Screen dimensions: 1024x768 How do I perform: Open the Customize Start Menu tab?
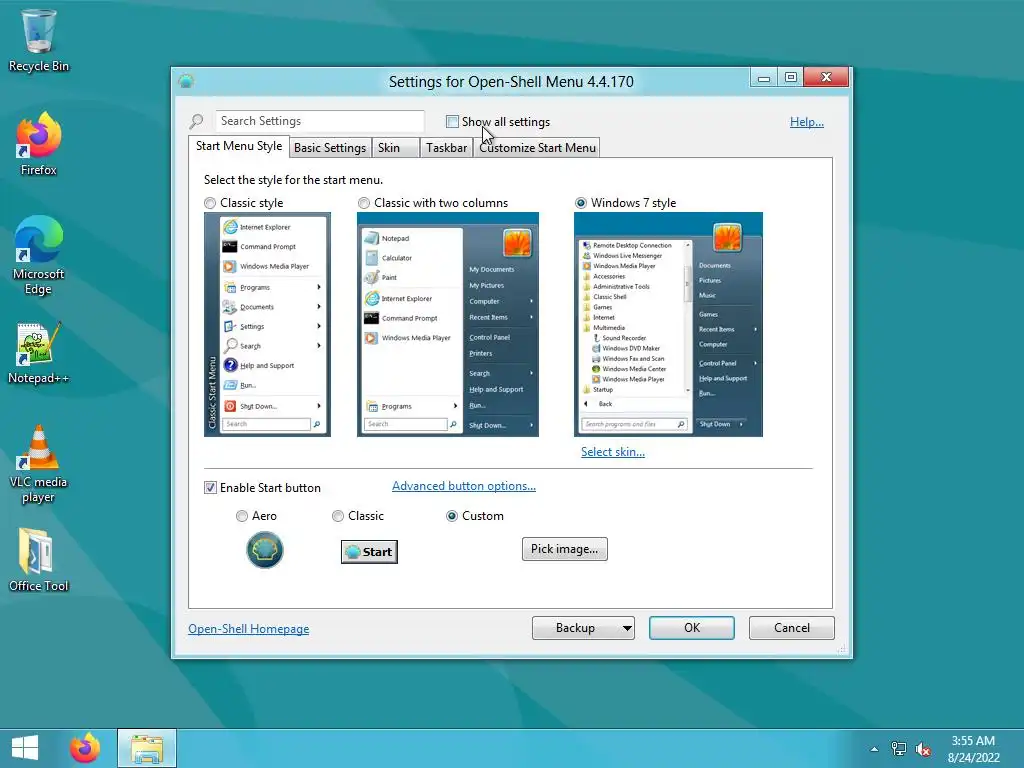point(537,148)
